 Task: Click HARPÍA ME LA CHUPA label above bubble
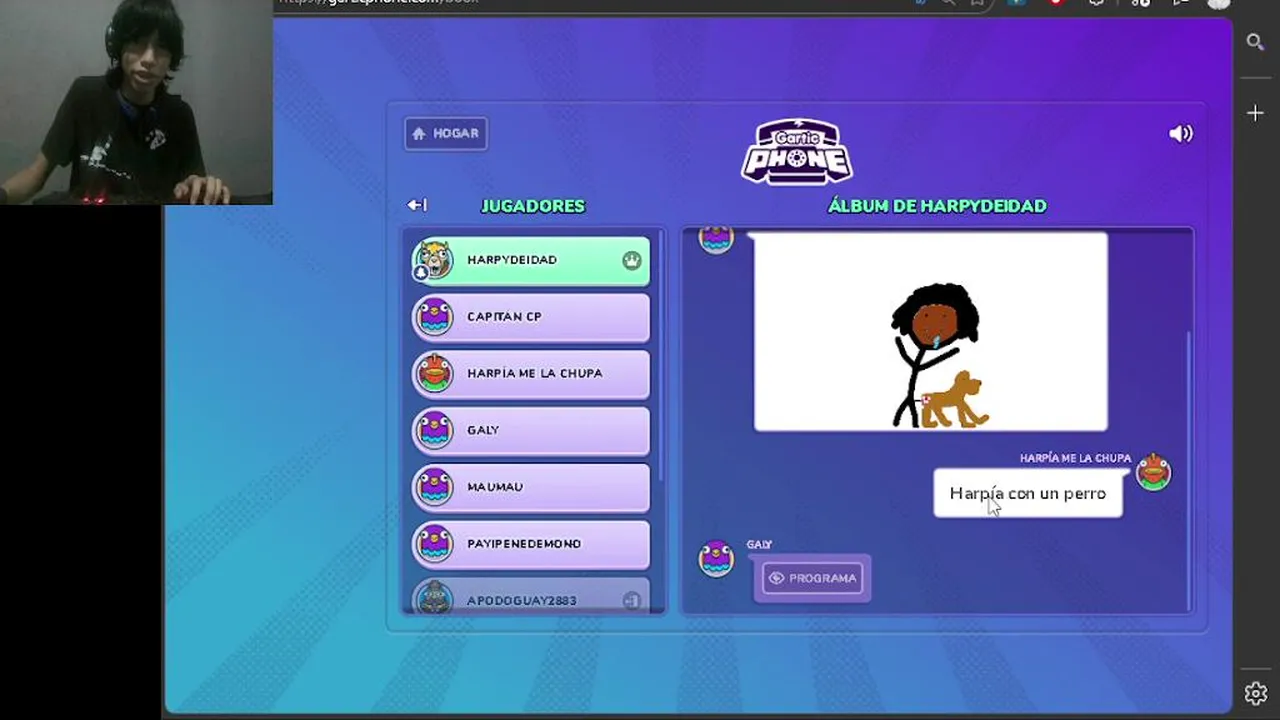coord(1075,458)
